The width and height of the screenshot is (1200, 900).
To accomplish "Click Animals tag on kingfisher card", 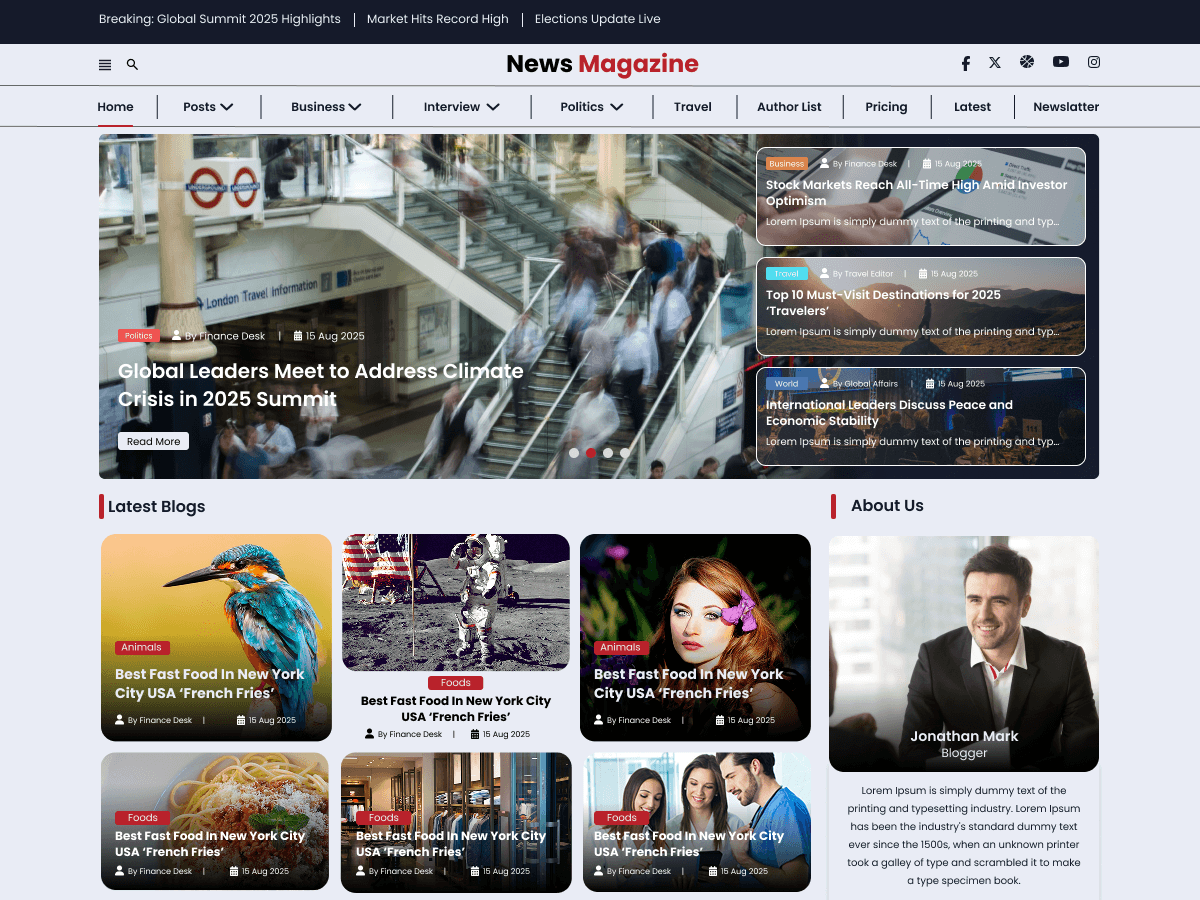I will point(142,647).
